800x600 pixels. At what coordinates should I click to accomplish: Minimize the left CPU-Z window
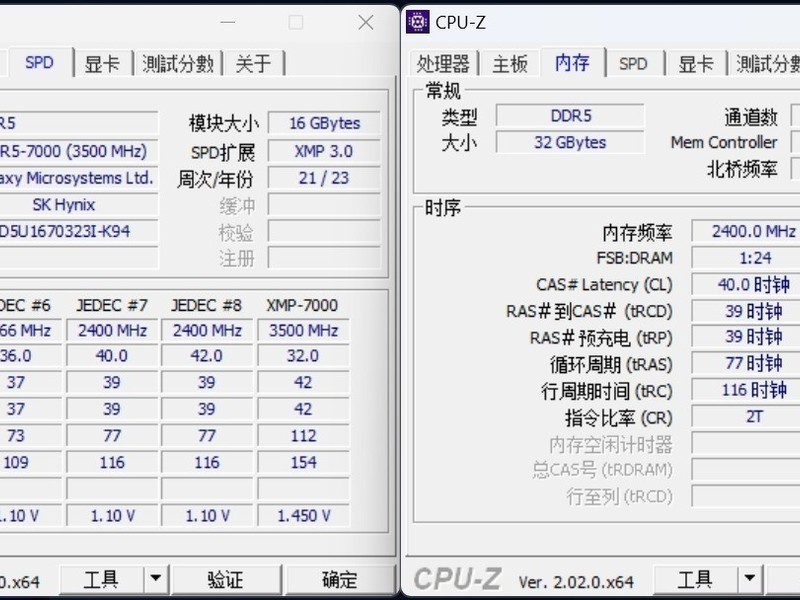click(x=228, y=22)
